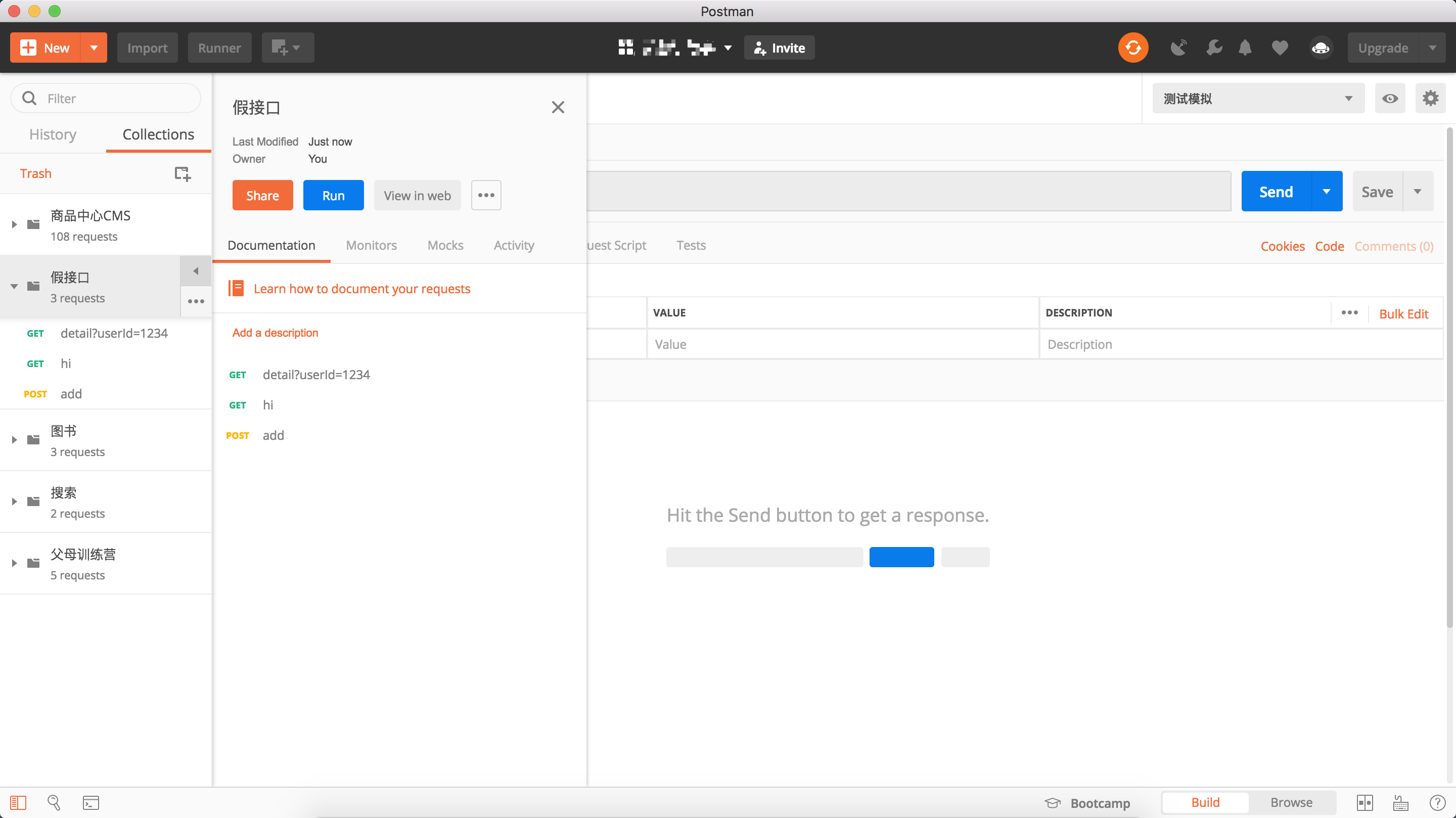Switch to the Collections tab

point(158,134)
